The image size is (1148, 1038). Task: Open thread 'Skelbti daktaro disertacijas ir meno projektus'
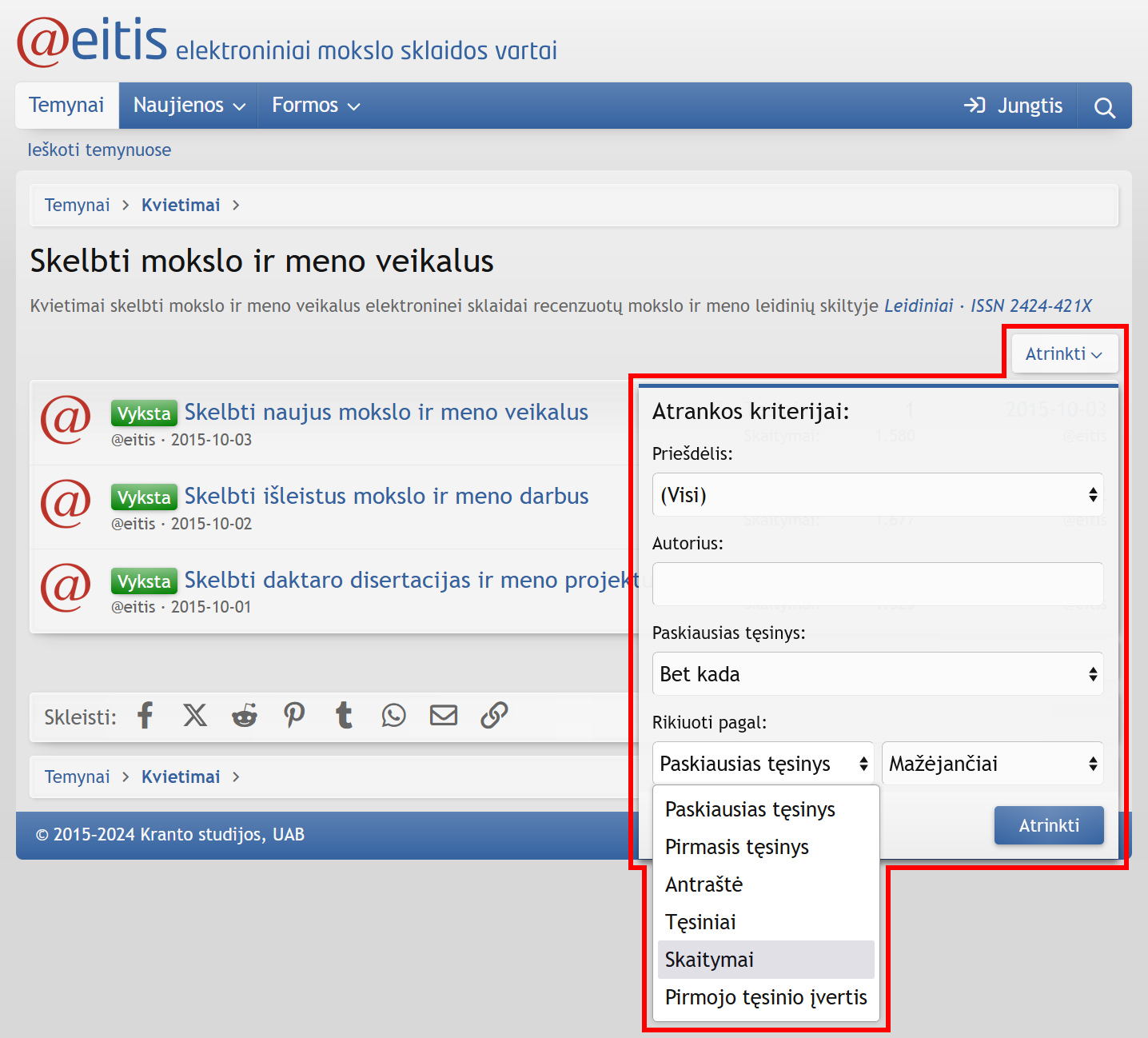pyautogui.click(x=410, y=580)
